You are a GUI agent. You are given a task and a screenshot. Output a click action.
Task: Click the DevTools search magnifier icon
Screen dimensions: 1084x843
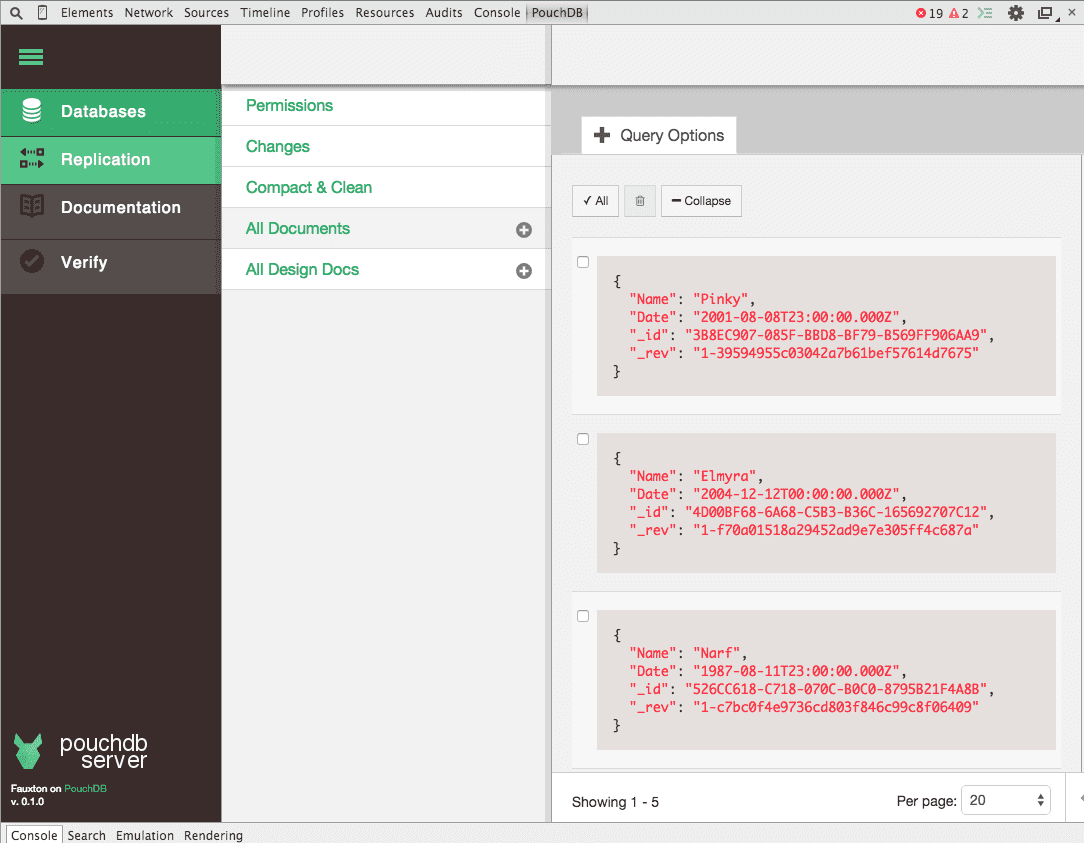[x=16, y=12]
